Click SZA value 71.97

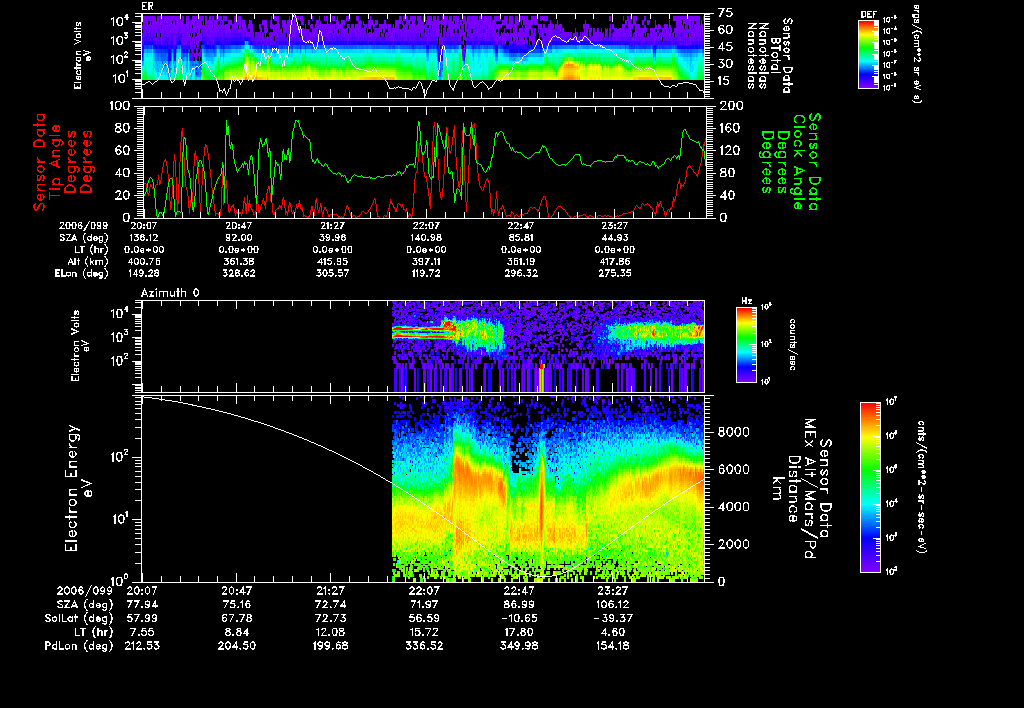coord(424,604)
